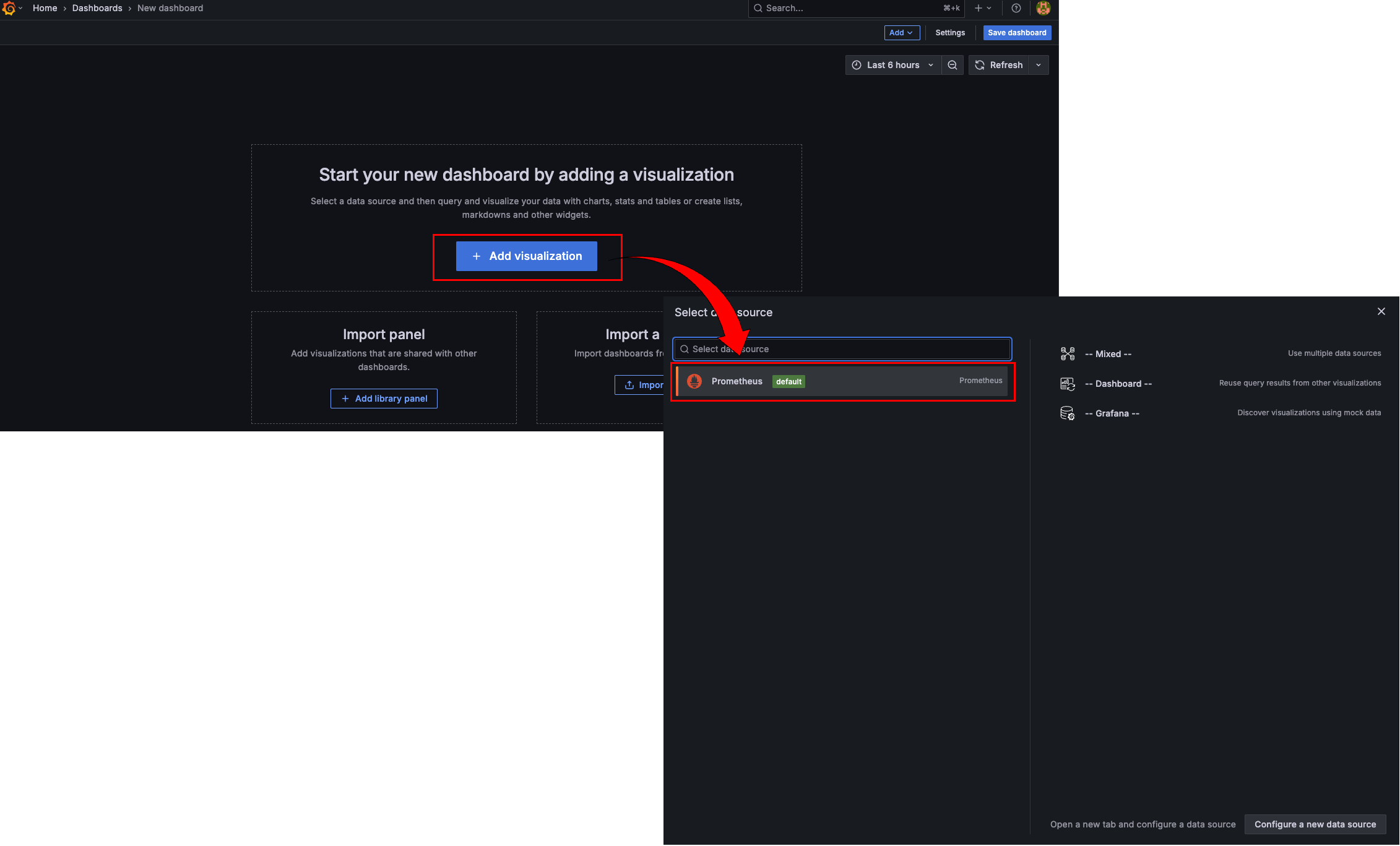Click the Grafana mock data icon
The width and height of the screenshot is (1400, 846).
click(1068, 413)
